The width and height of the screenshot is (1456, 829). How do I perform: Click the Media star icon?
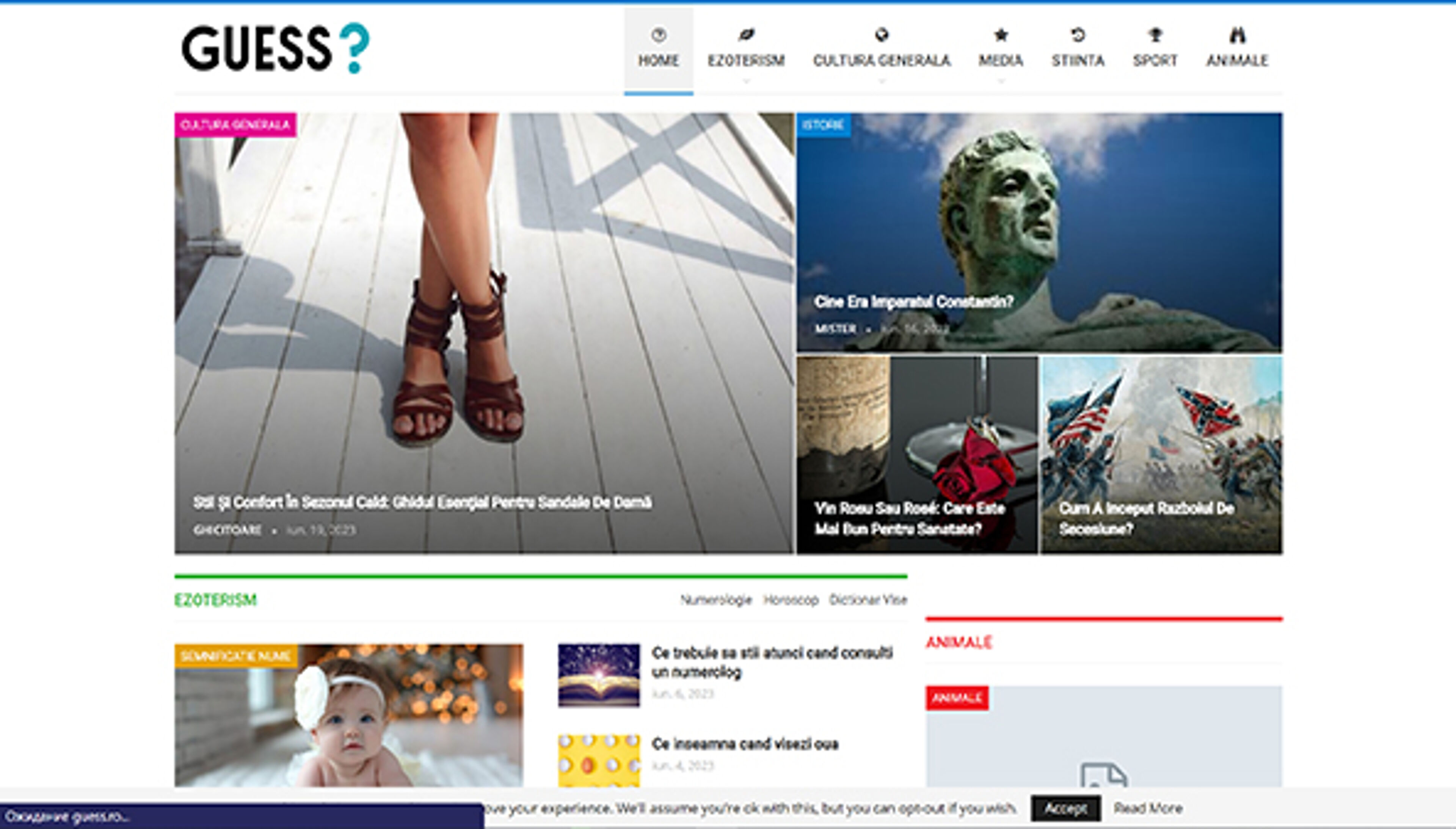point(1001,35)
